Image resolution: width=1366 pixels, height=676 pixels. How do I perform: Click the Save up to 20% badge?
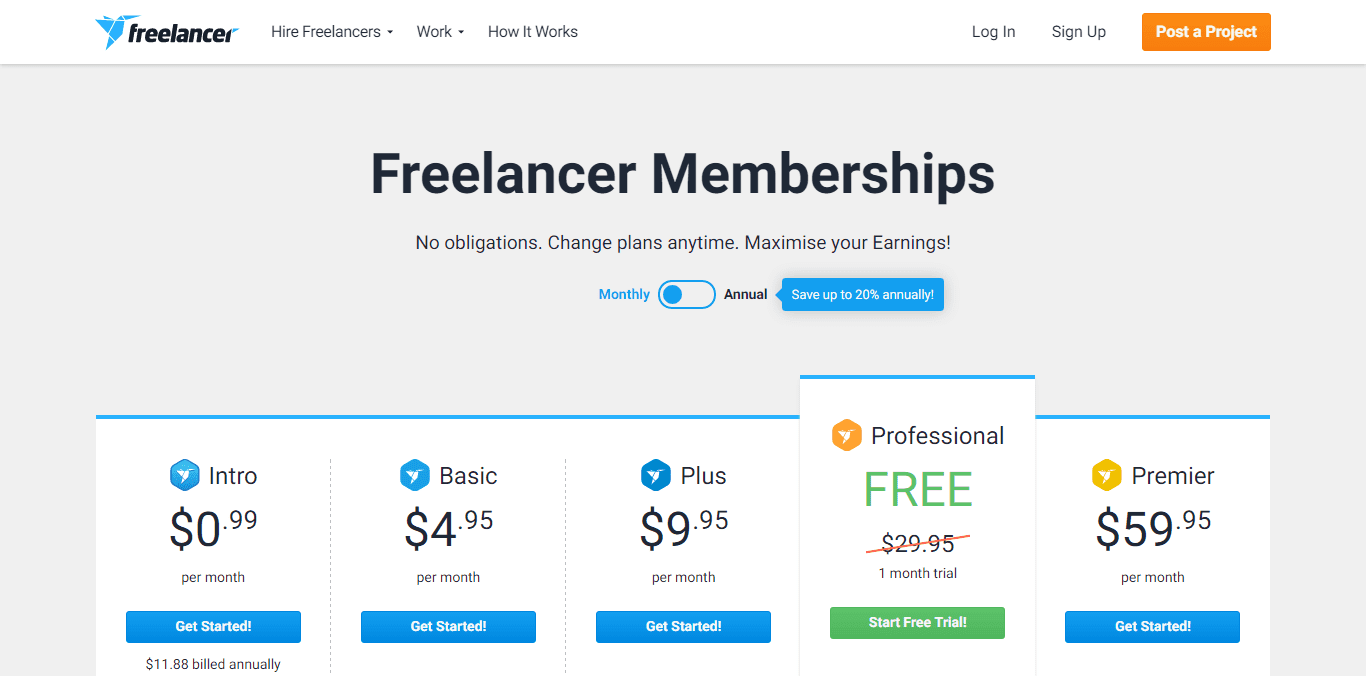pyautogui.click(x=862, y=294)
